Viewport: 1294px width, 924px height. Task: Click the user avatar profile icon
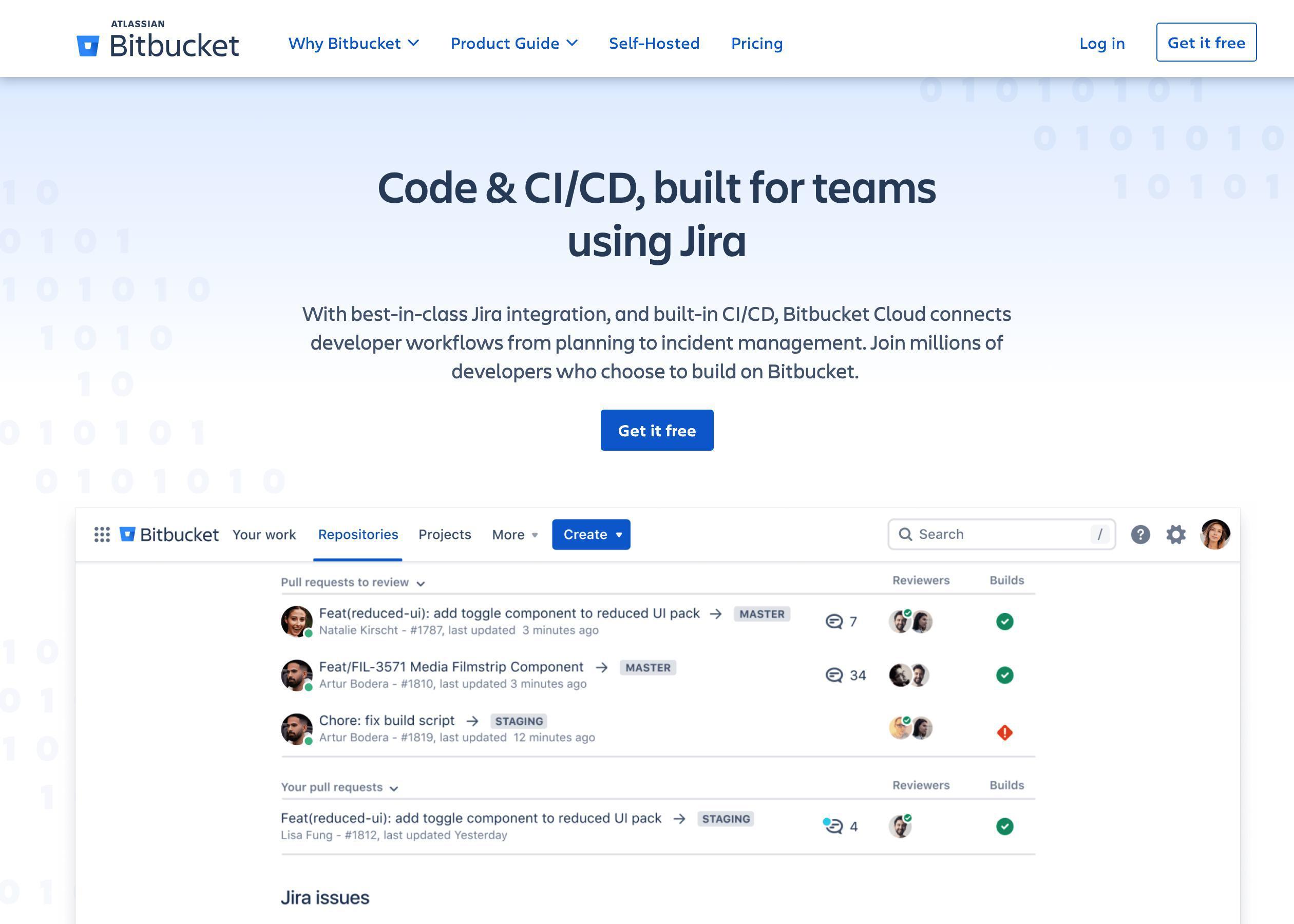(1215, 534)
